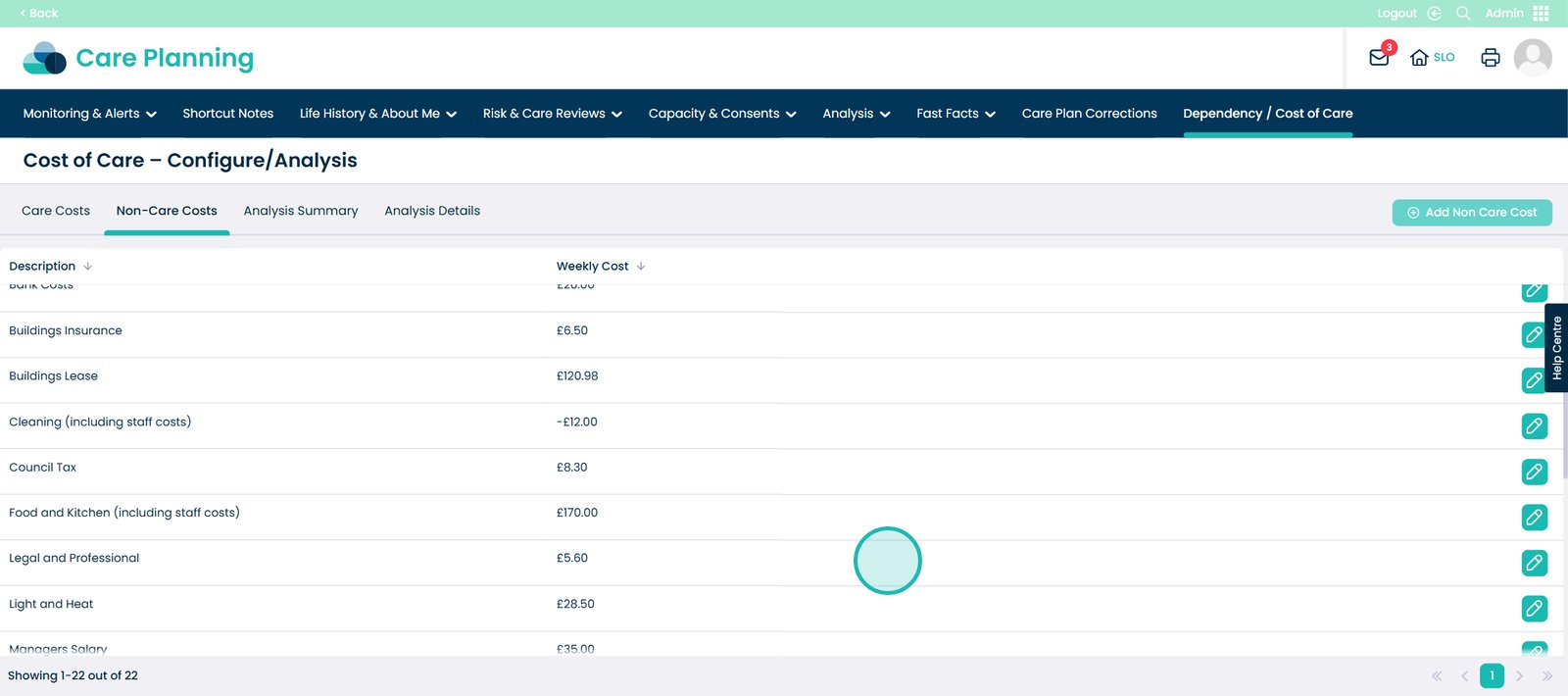Open the Help Centre side panel
This screenshot has height=696, width=1568.
point(1556,348)
